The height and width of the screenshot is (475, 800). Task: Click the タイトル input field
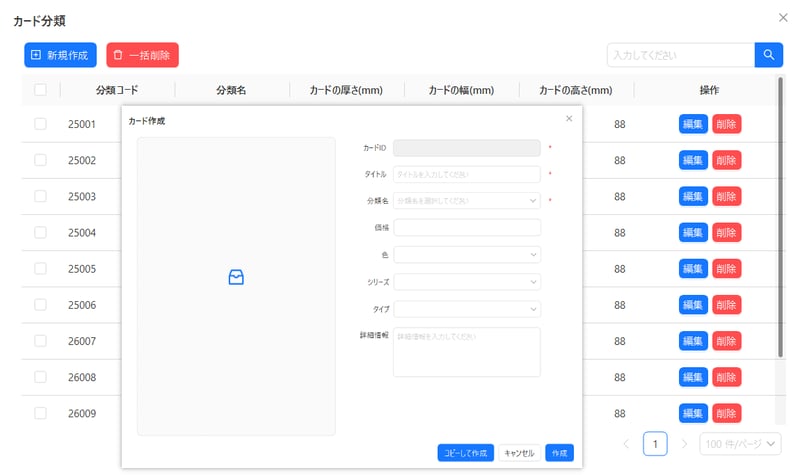click(467, 174)
